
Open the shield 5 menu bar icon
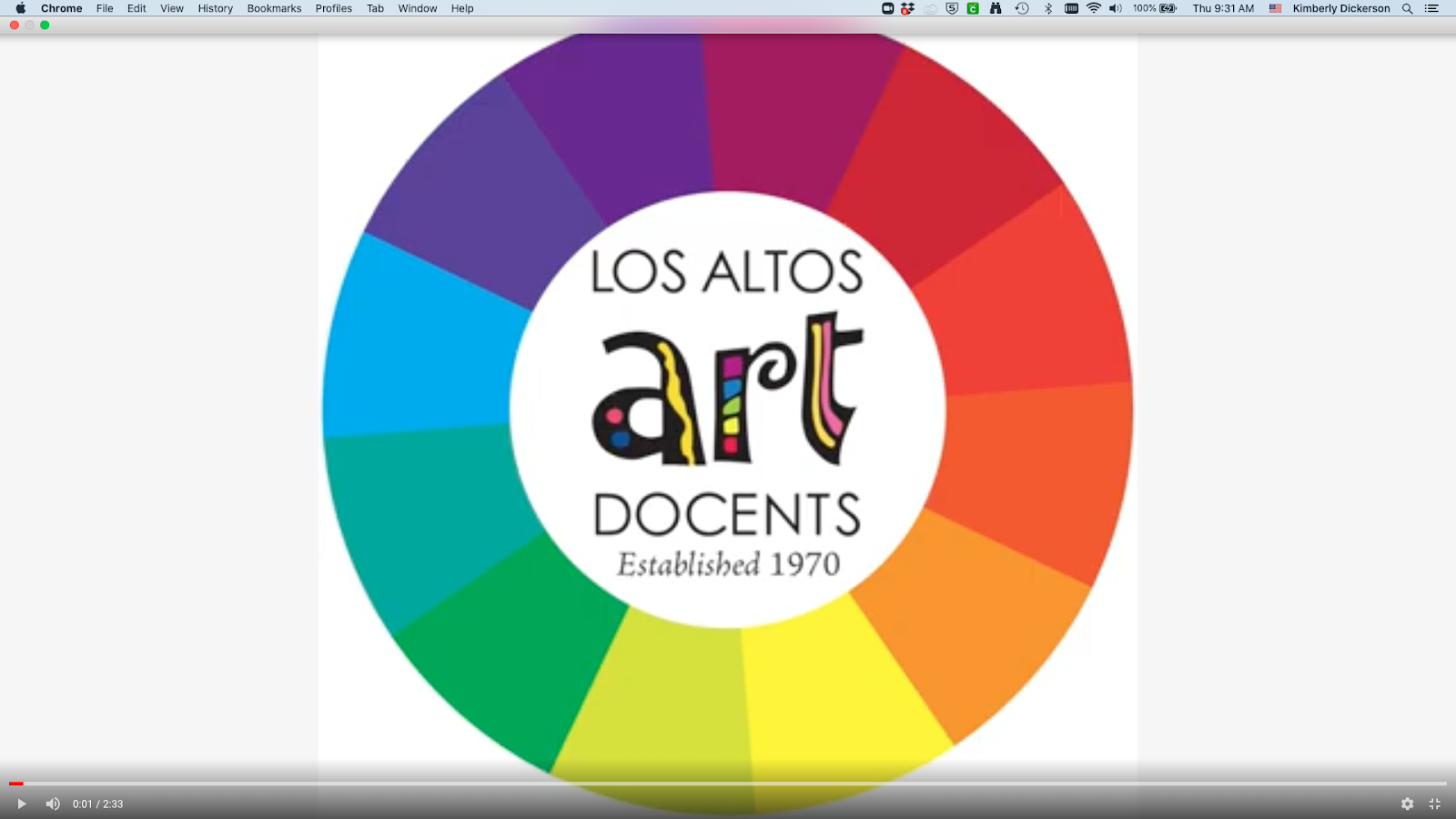(x=952, y=8)
